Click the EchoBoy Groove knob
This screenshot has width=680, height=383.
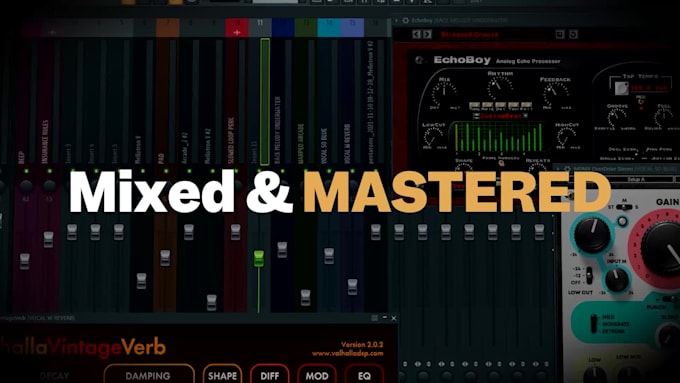click(616, 118)
